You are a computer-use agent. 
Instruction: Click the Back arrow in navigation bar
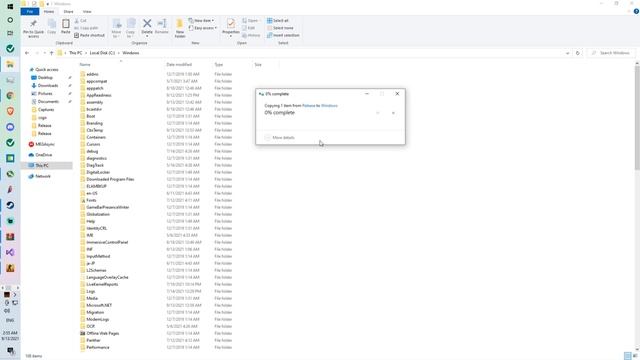(x=27, y=53)
